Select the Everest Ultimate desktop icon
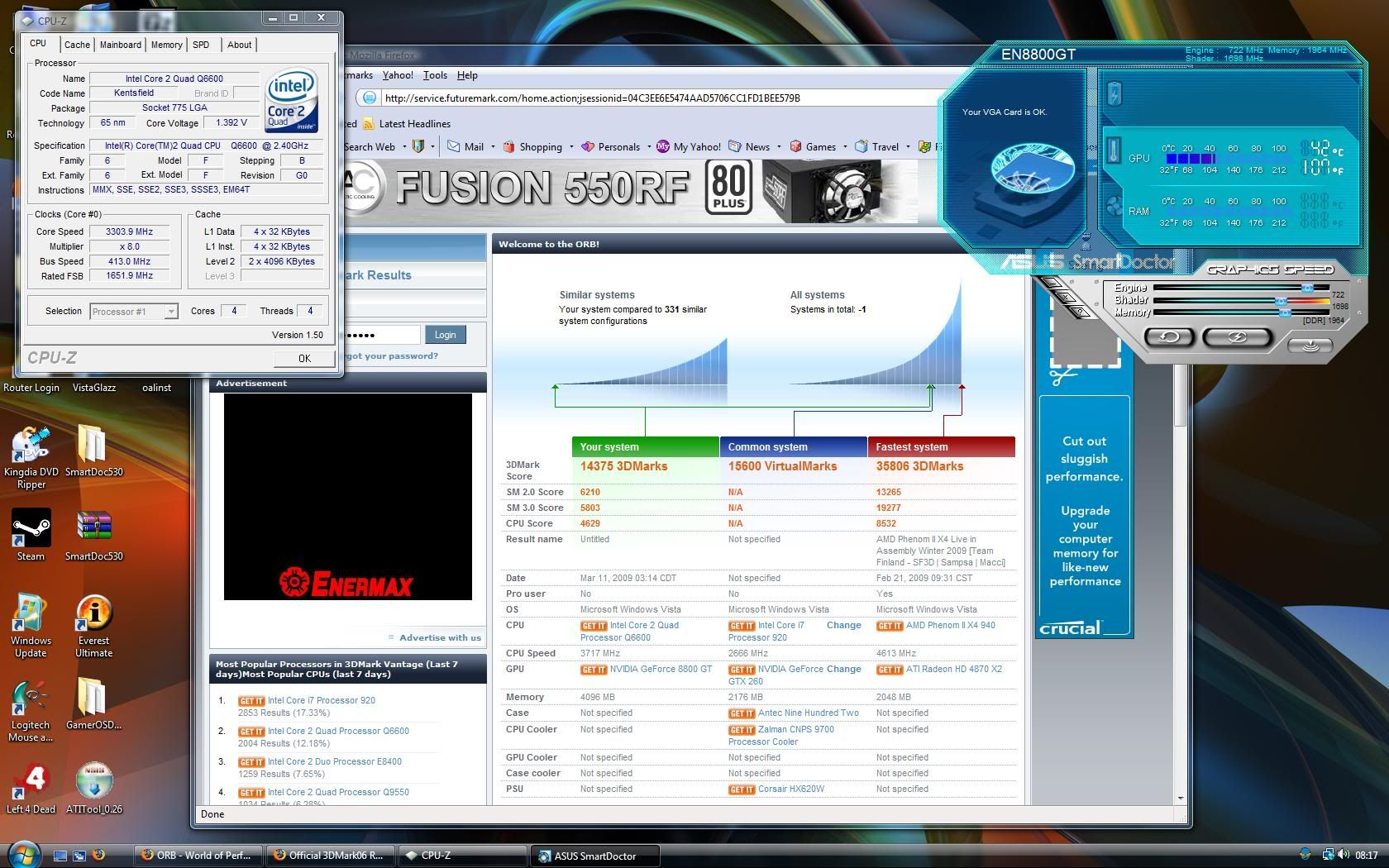The width and height of the screenshot is (1389, 868). pos(93,626)
